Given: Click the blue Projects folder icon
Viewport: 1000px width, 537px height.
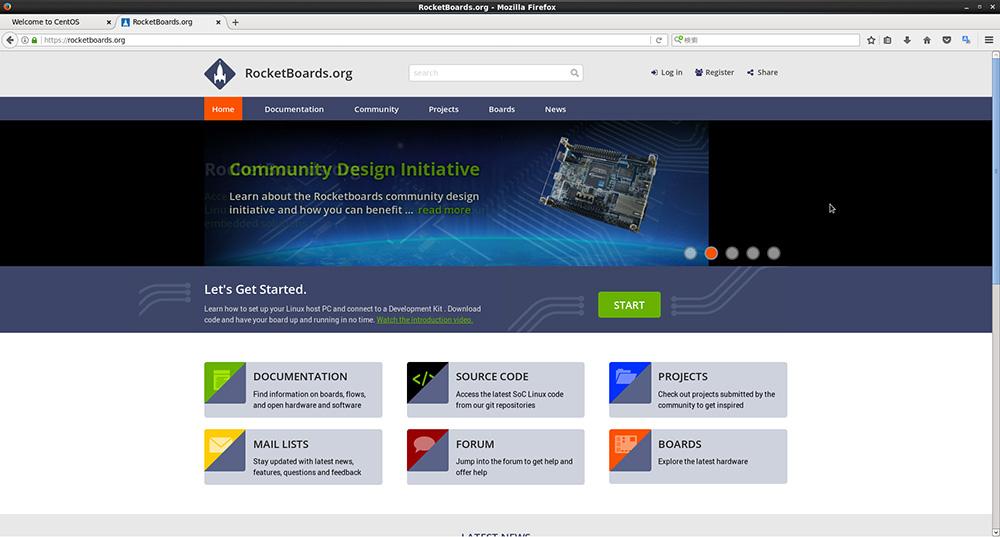Looking at the screenshot, I should (629, 383).
